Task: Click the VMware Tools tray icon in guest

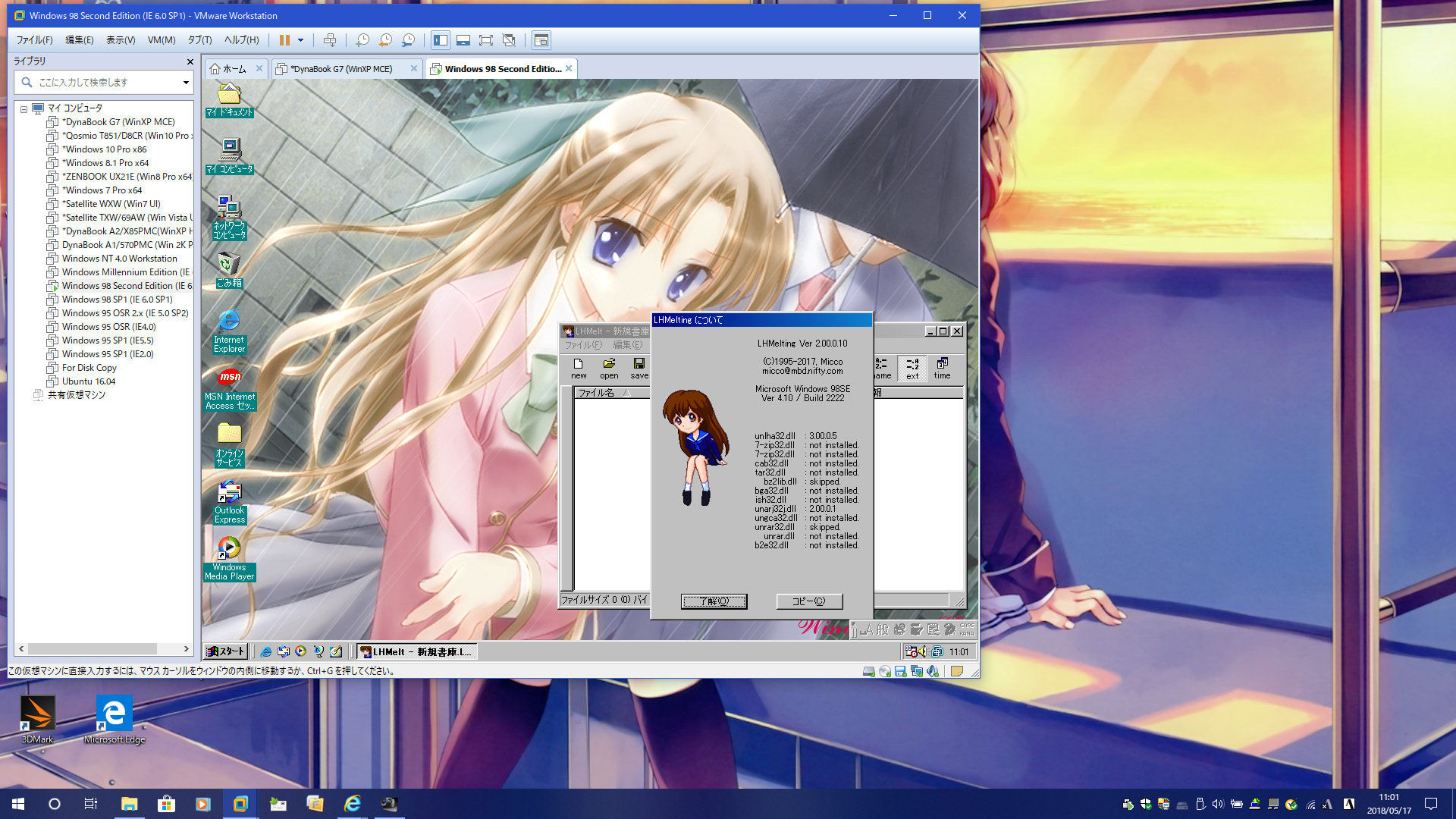Action: (x=937, y=651)
